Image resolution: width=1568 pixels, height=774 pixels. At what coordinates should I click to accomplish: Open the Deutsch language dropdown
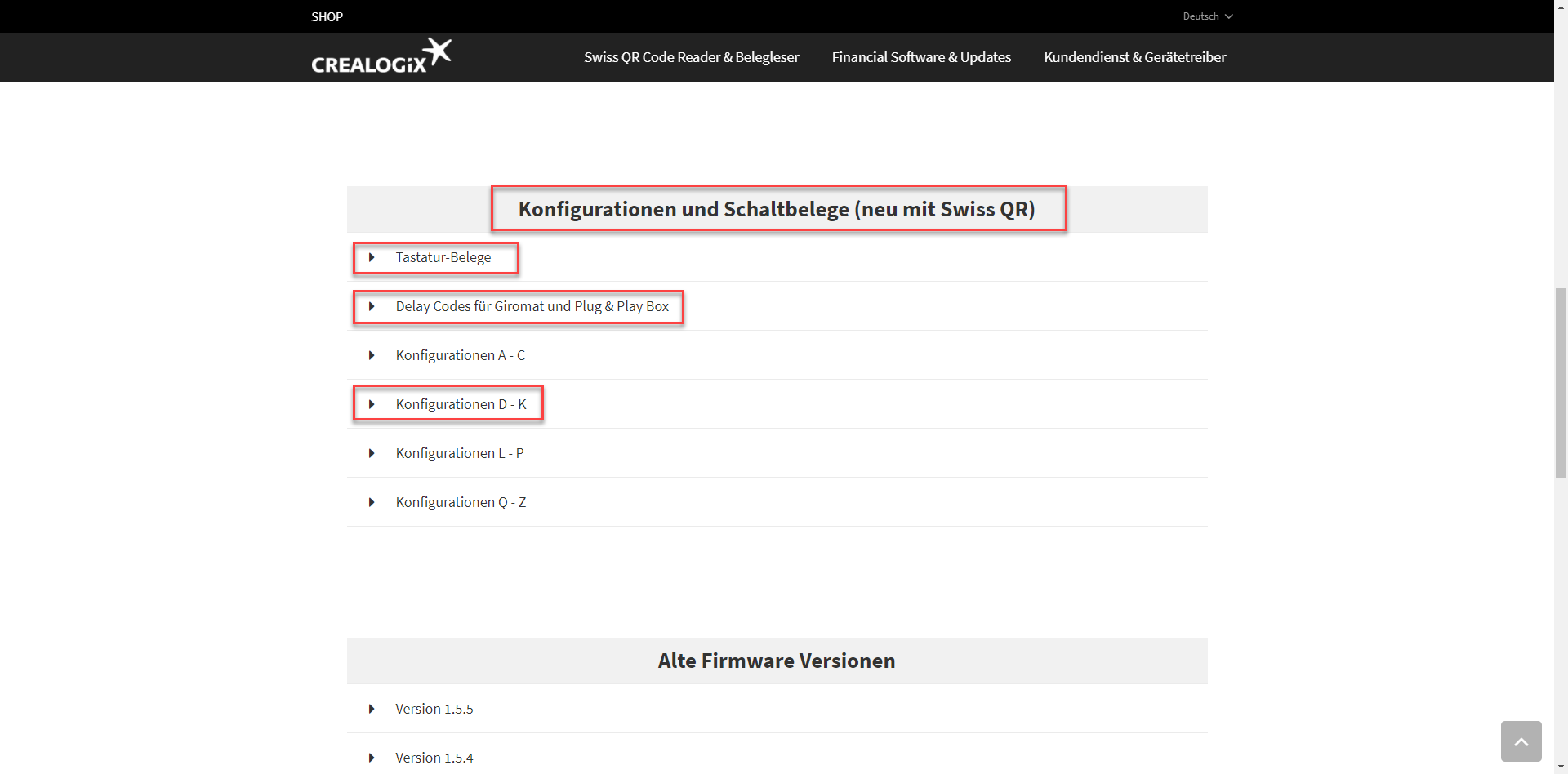click(x=1208, y=16)
